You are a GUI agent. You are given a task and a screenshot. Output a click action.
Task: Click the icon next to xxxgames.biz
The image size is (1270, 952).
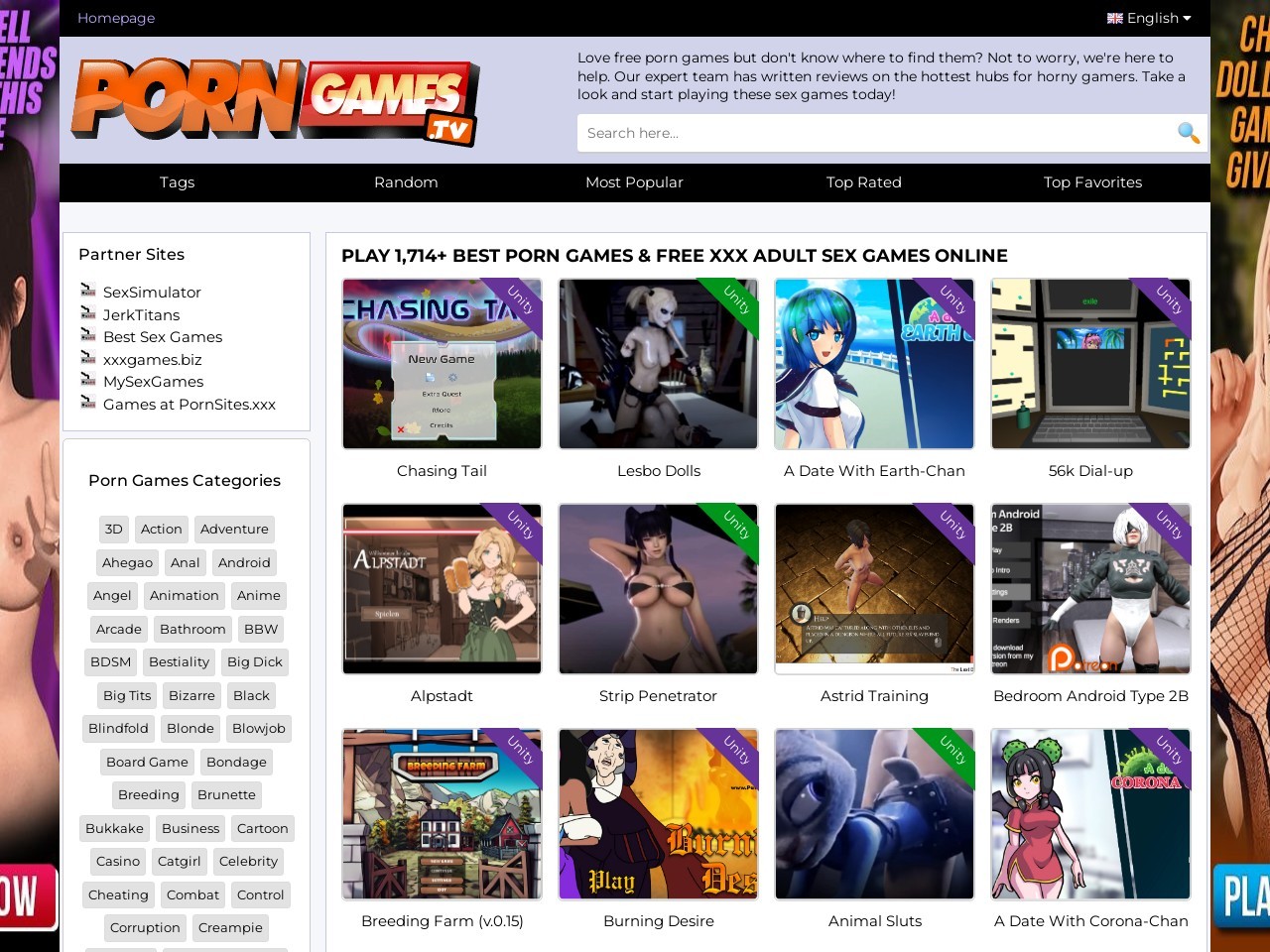click(x=88, y=358)
